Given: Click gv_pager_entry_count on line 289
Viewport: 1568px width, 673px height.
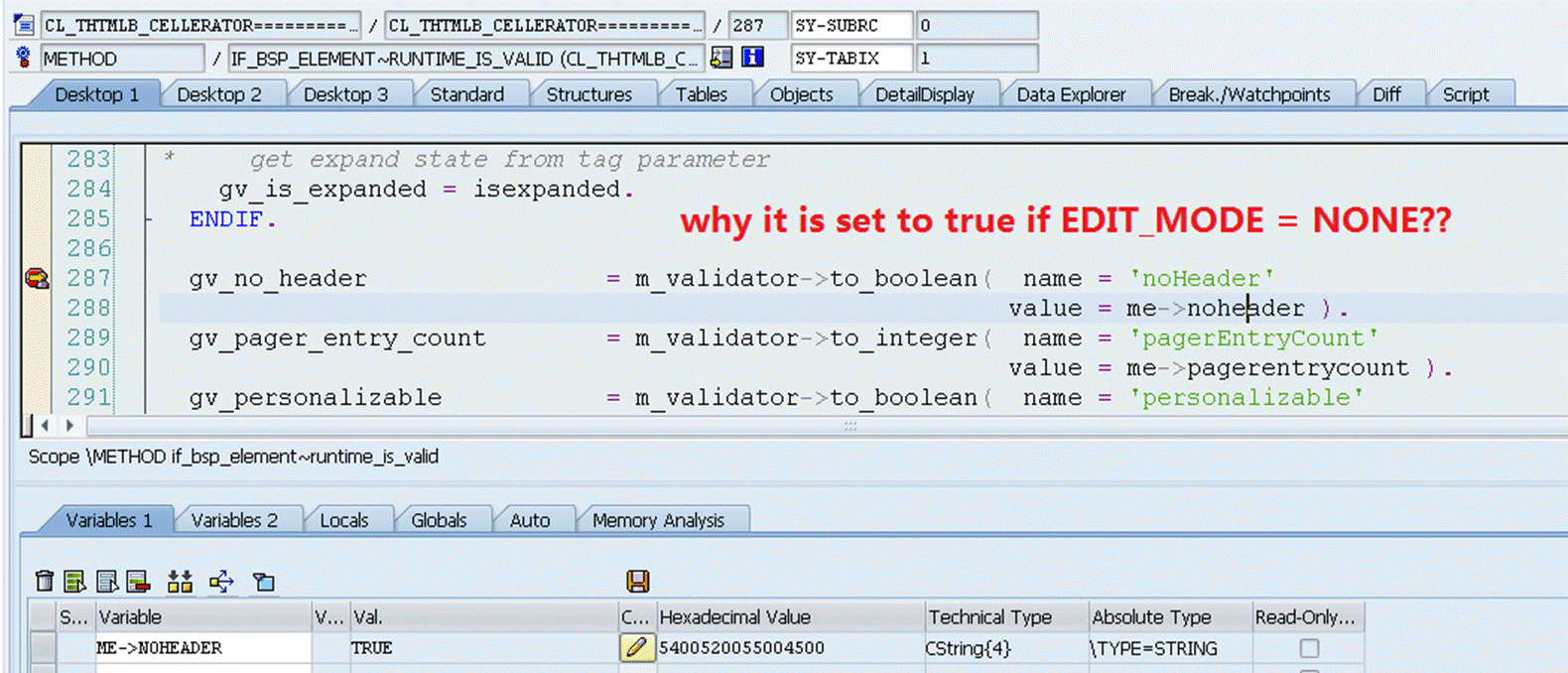Looking at the screenshot, I should (337, 338).
